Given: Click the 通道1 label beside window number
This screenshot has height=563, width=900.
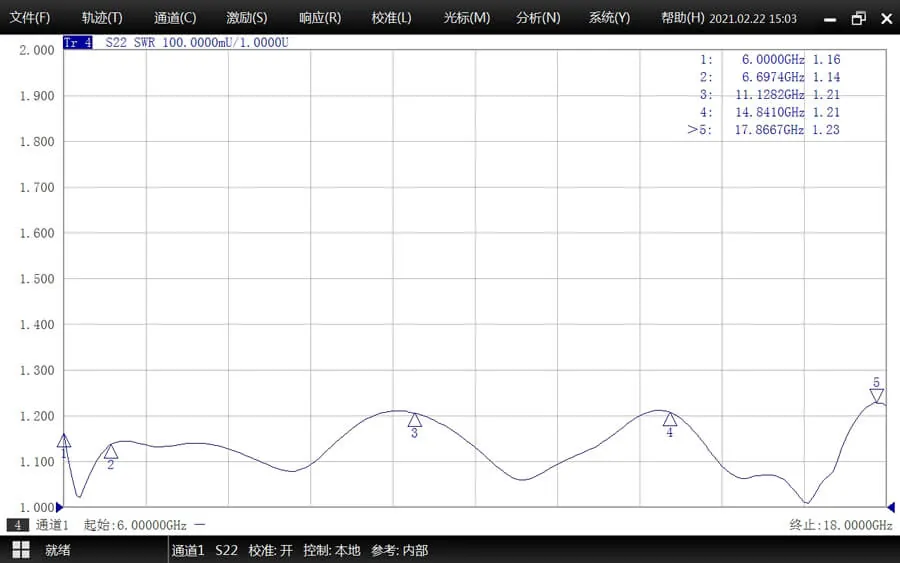Looking at the screenshot, I should tap(52, 525).
